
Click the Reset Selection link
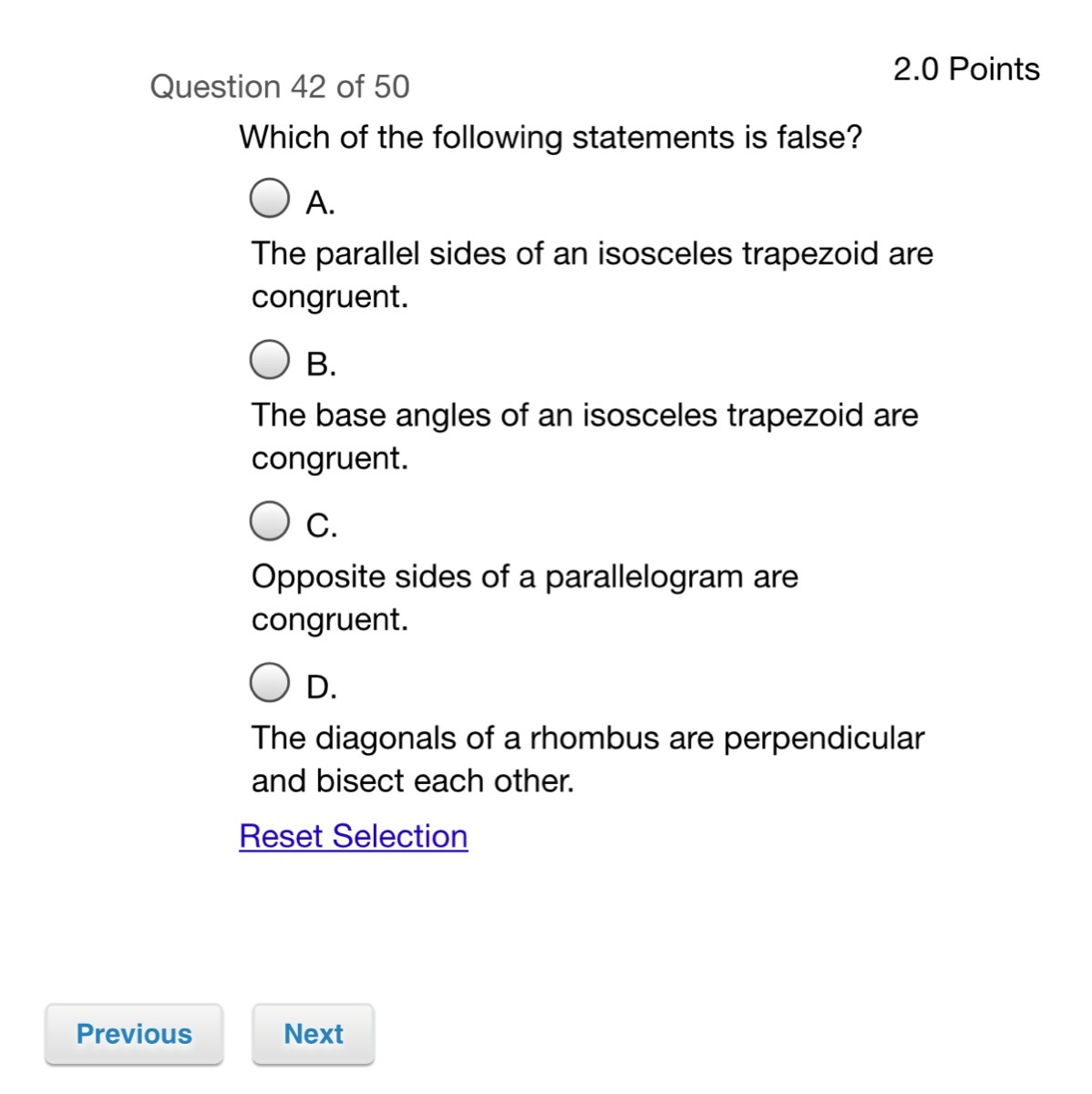click(354, 836)
